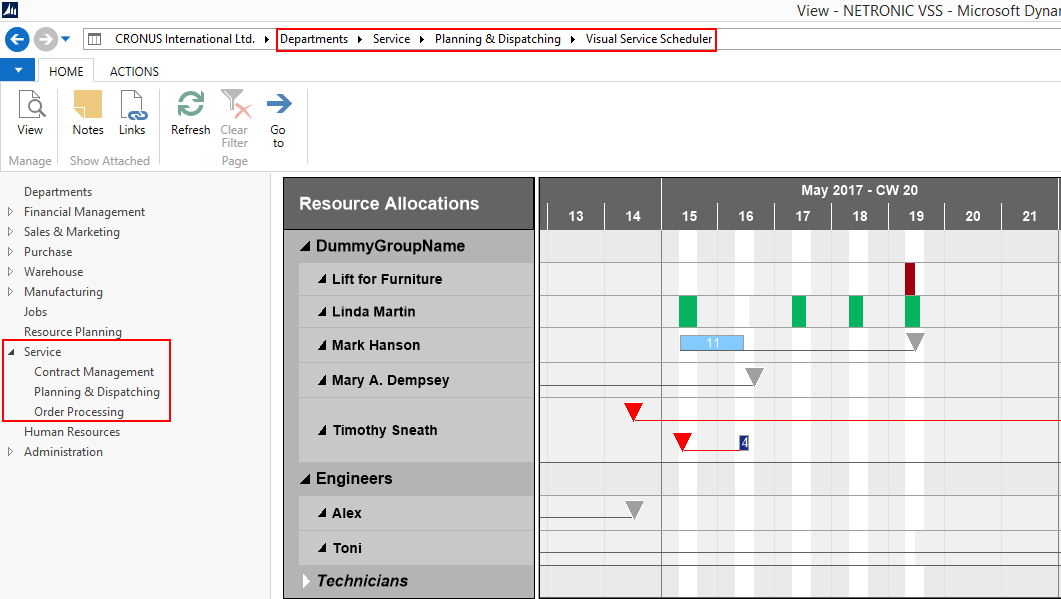Open Planning & Dispatching from the breadcrumb
This screenshot has height=599, width=1061.
click(x=497, y=39)
